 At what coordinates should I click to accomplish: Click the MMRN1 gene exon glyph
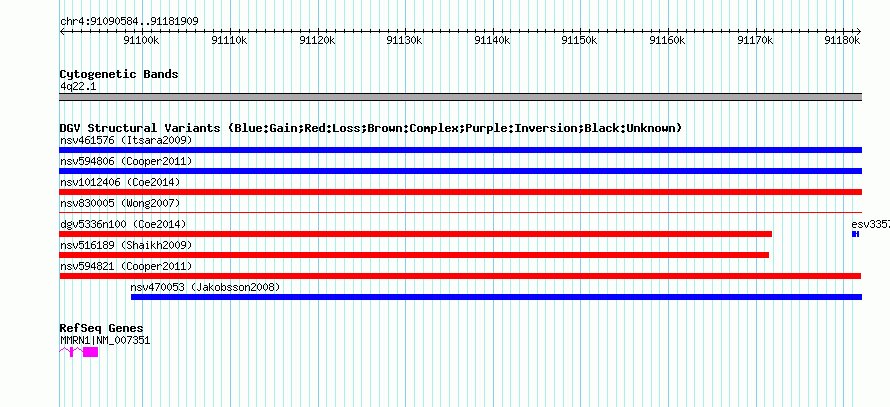[x=90, y=352]
